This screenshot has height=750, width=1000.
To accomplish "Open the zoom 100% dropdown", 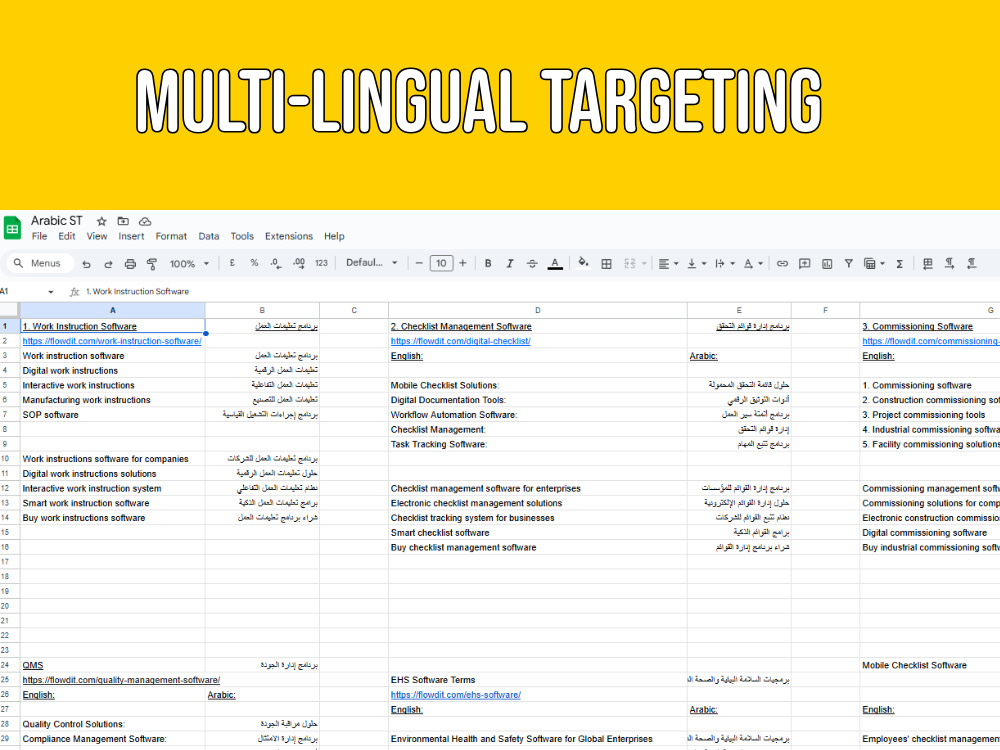I will point(189,263).
